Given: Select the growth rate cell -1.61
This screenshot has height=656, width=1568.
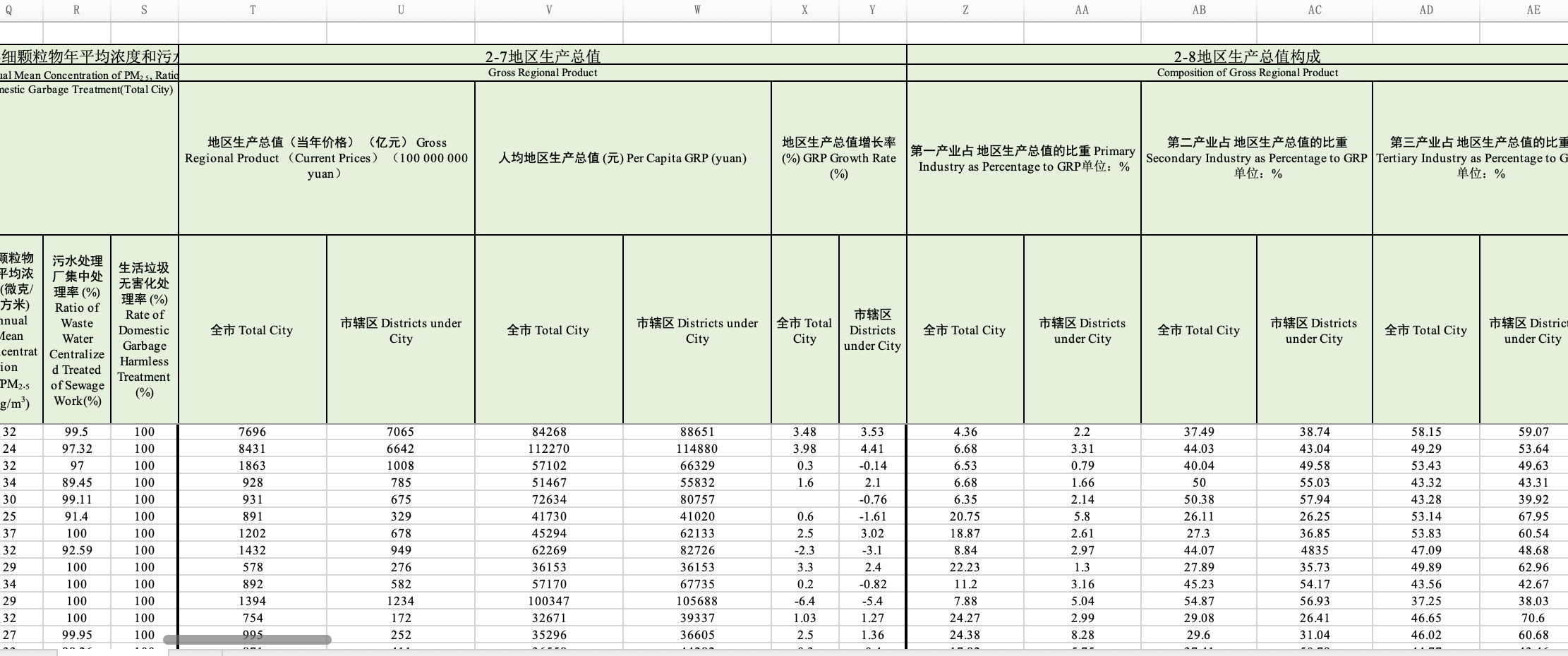Looking at the screenshot, I should pos(873,516).
